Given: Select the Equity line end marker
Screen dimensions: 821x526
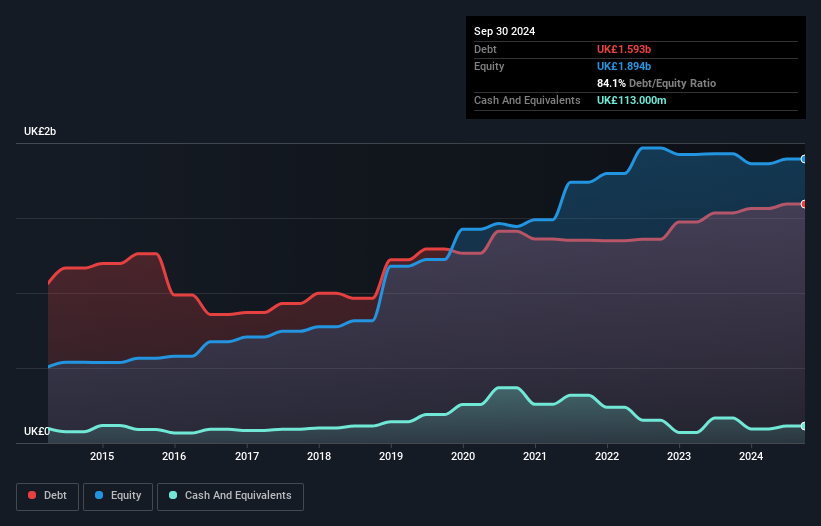Looking at the screenshot, I should pyautogui.click(x=804, y=159).
